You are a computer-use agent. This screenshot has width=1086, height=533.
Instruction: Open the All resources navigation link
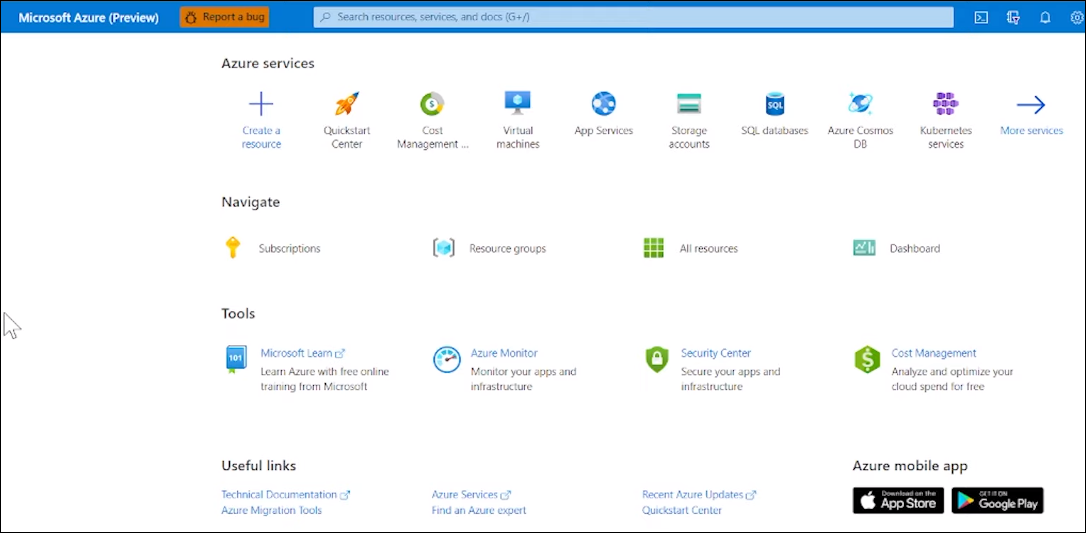[x=709, y=249]
